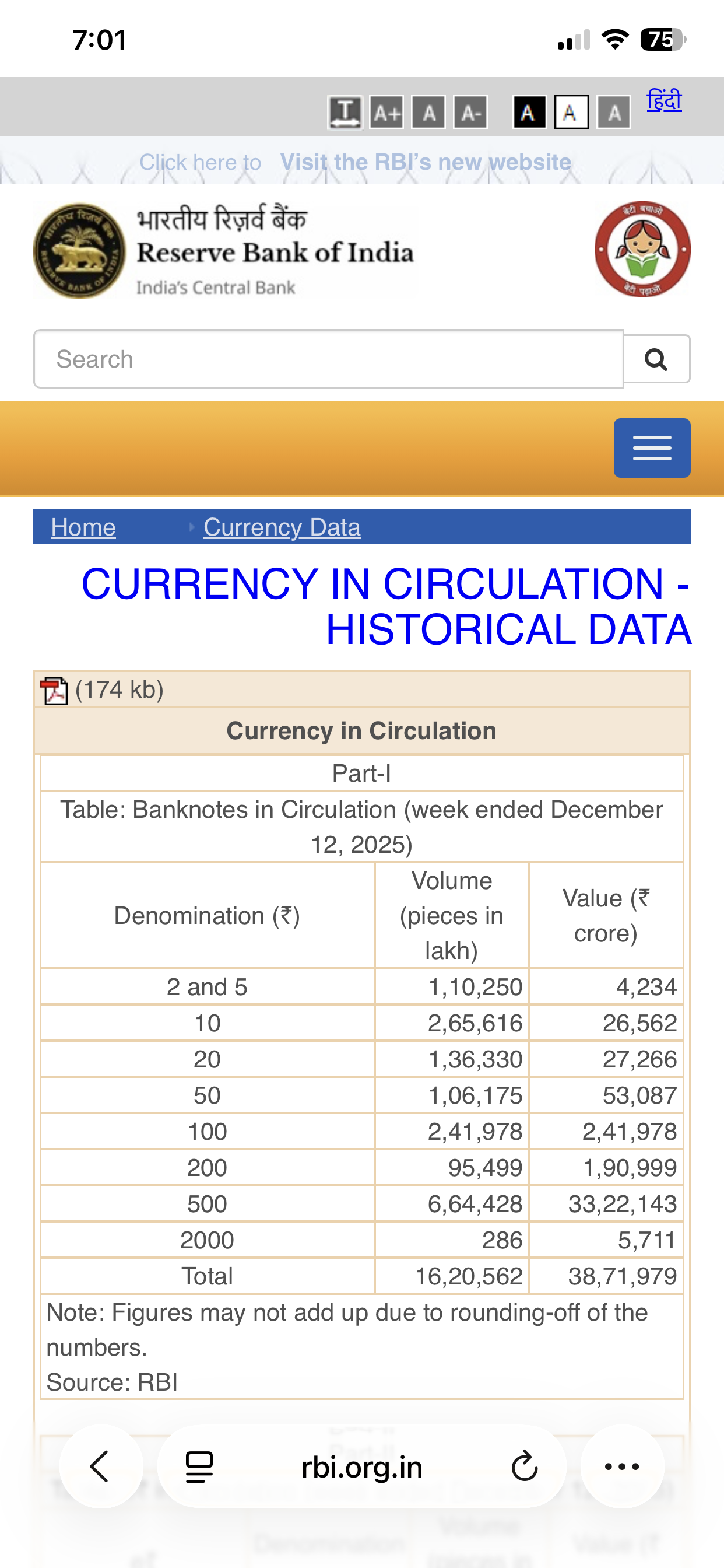The height and width of the screenshot is (1568, 724).
Task: Decrease font size with A- icon
Action: coord(470,113)
